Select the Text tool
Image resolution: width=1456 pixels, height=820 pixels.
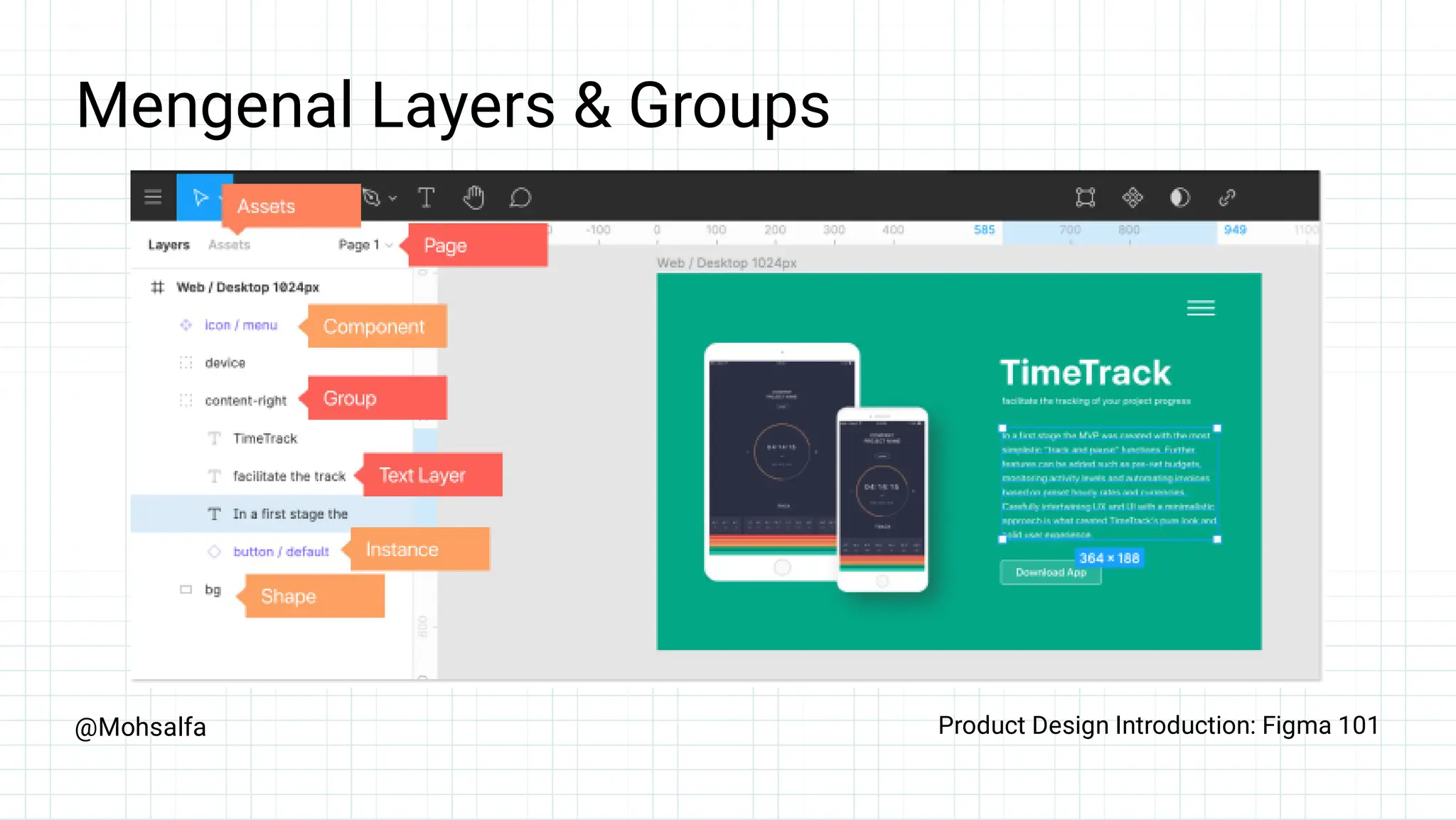[426, 197]
